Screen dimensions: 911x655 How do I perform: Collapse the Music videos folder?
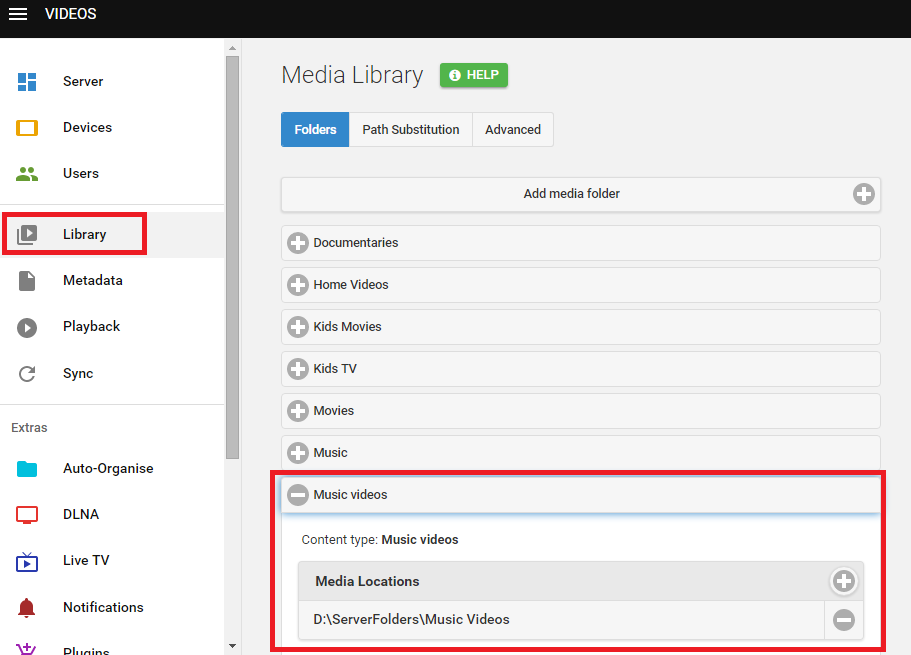(298, 495)
